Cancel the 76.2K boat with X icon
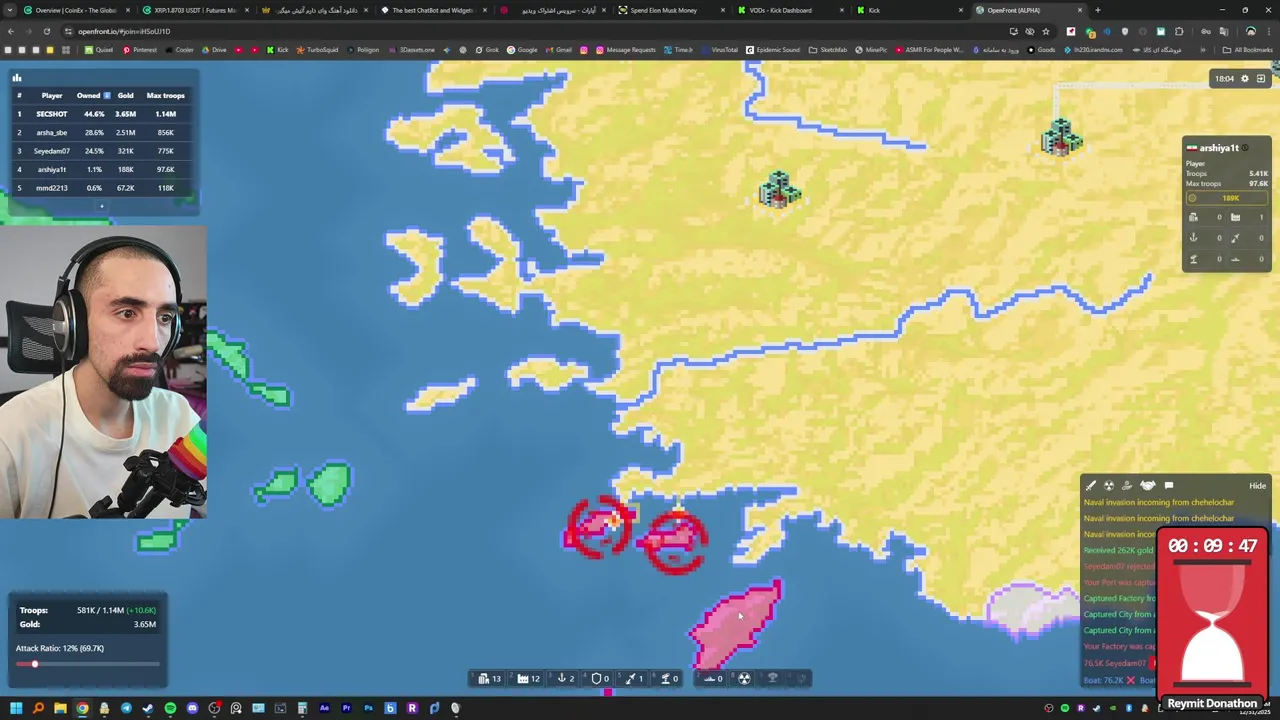This screenshot has height=720, width=1280. [x=1131, y=680]
